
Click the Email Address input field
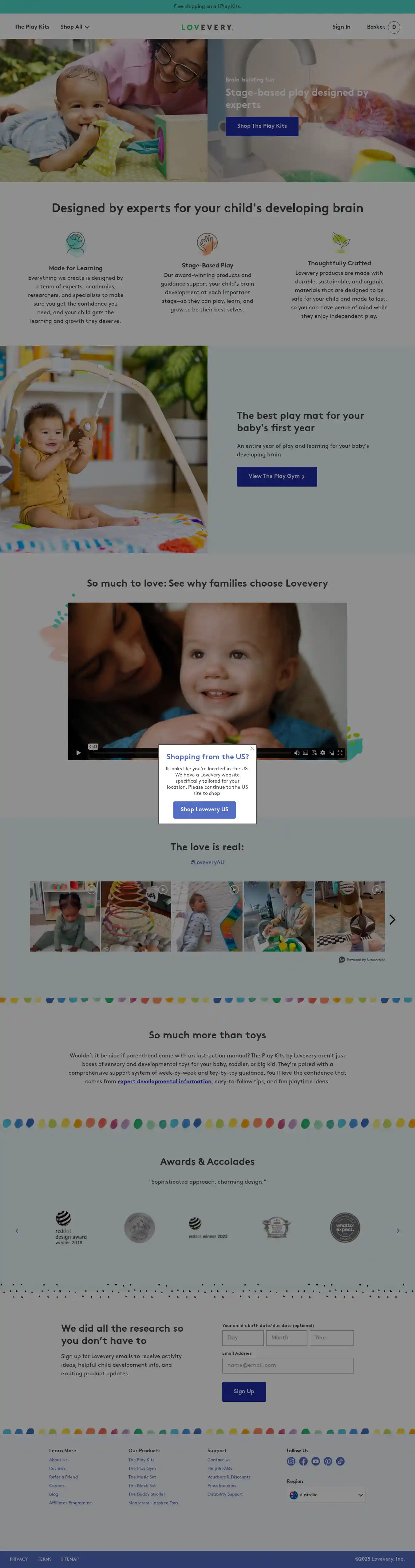[287, 1365]
